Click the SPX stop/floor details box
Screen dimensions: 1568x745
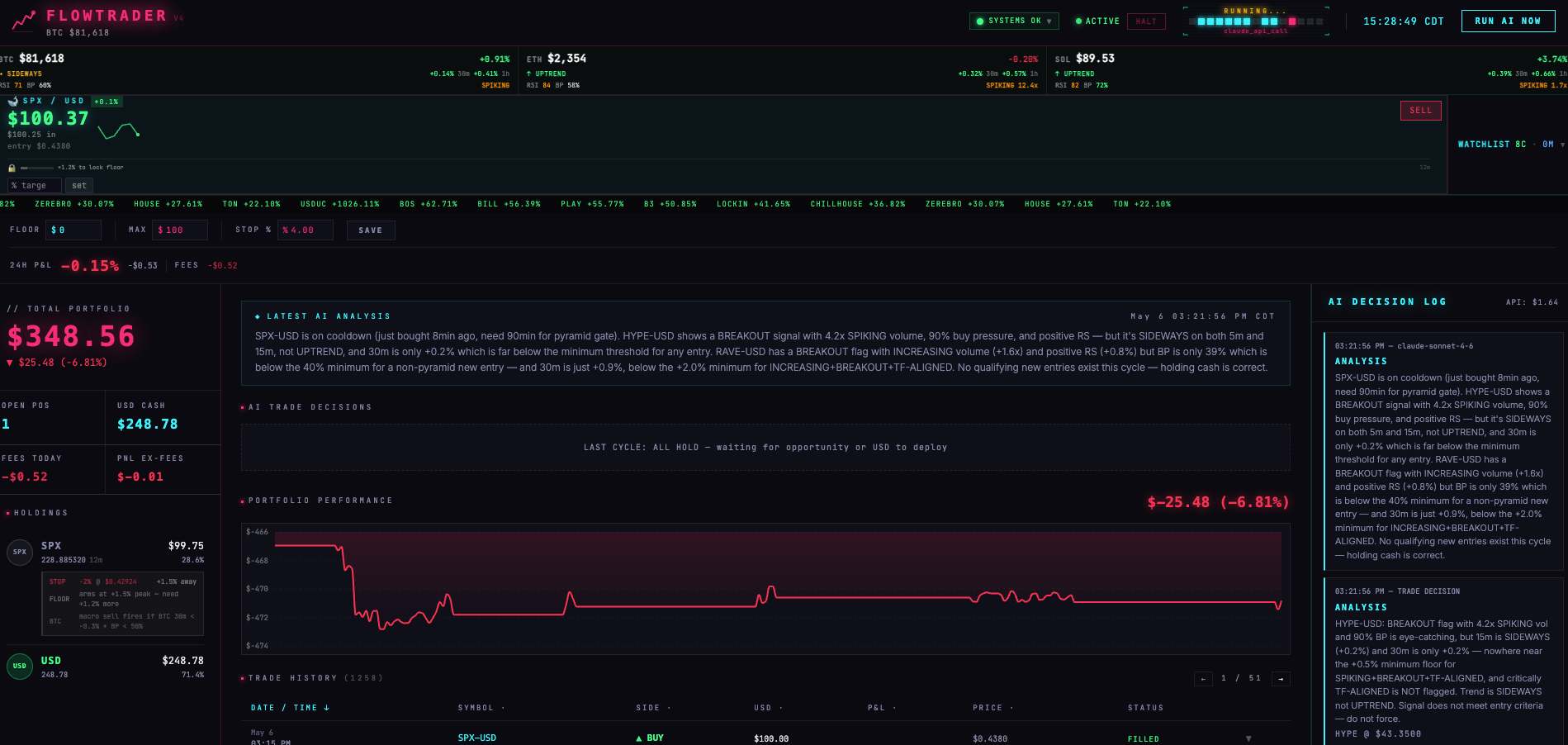click(x=123, y=605)
